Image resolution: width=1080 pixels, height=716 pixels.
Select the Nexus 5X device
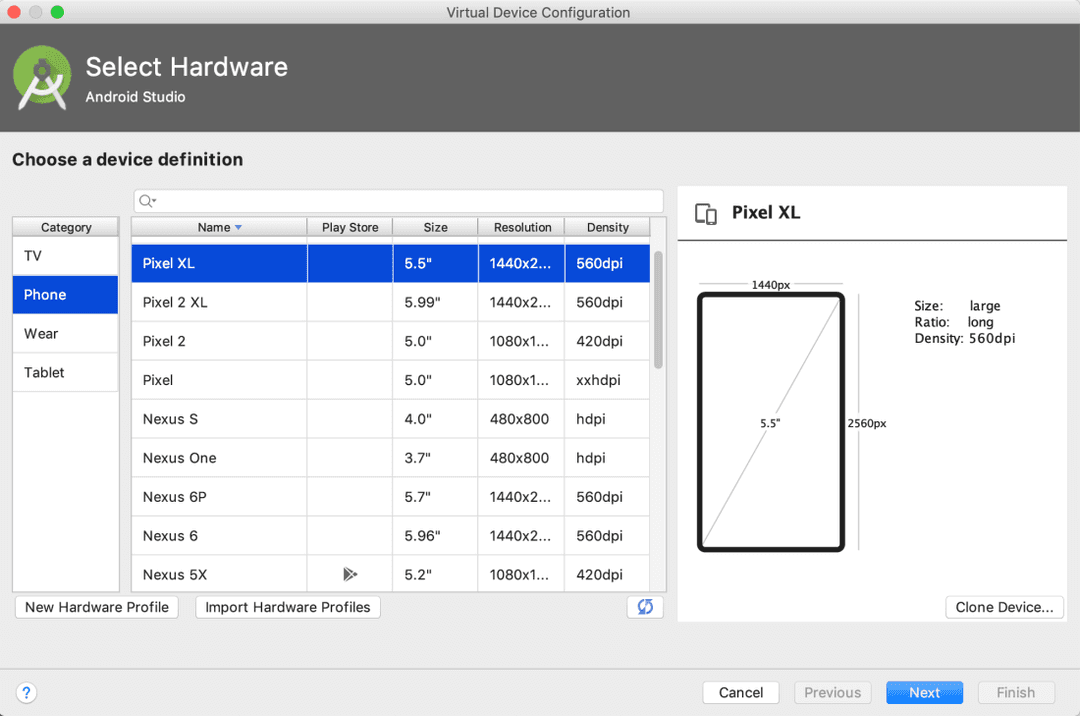(x=391, y=574)
